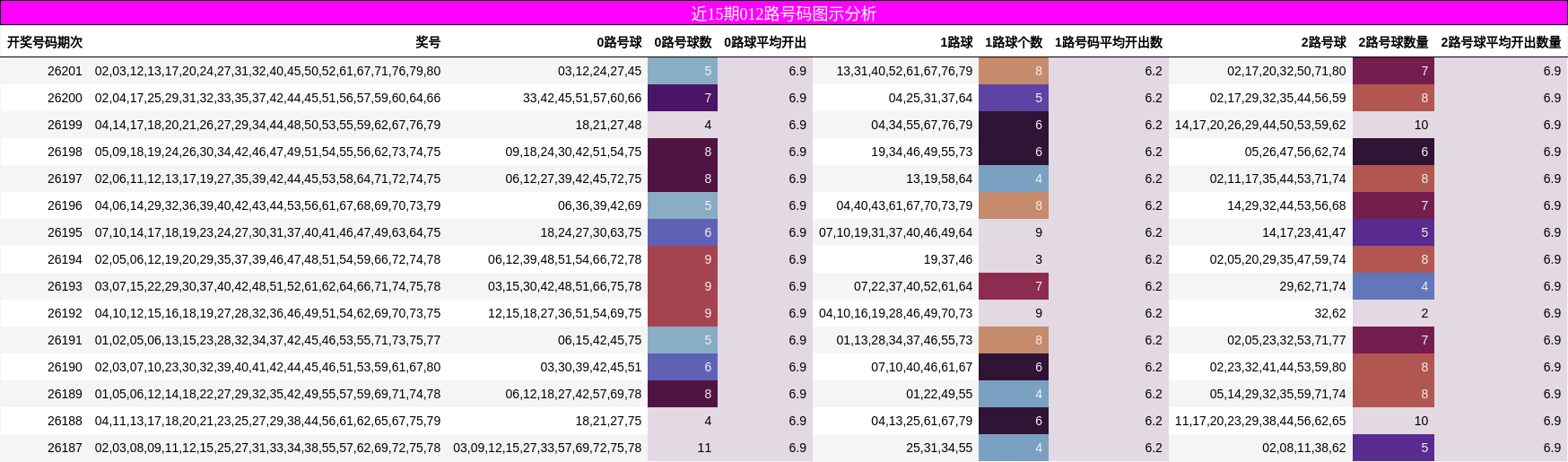Click the 0路 count cell for period 26194
Viewport: 1568px width, 462px height.
pos(683,259)
